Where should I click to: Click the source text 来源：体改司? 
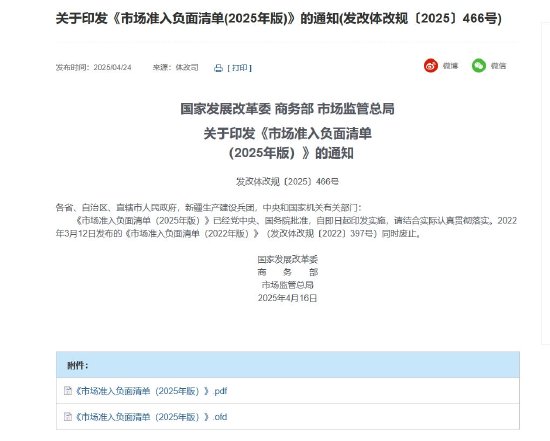[175, 67]
